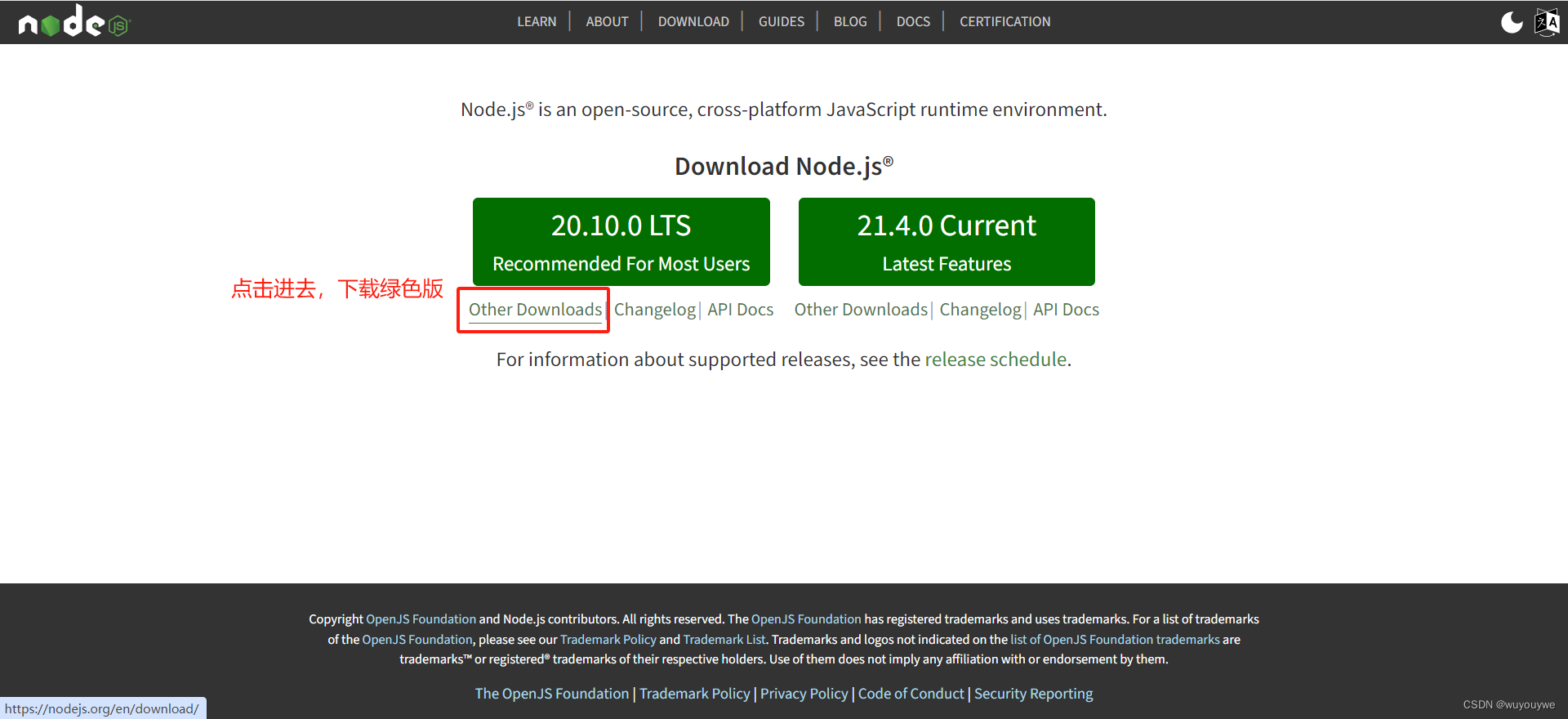Open the language translation icon
This screenshot has width=1568, height=719.
tap(1547, 22)
